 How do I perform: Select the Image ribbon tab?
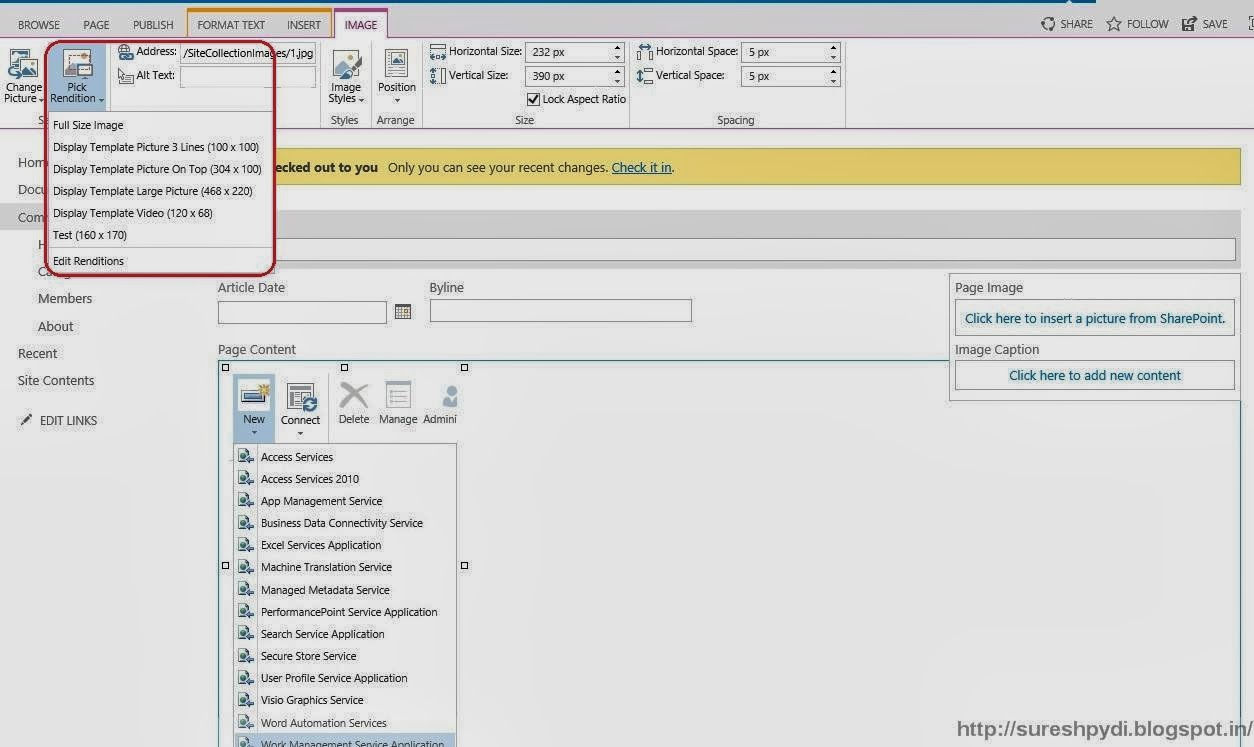[360, 25]
